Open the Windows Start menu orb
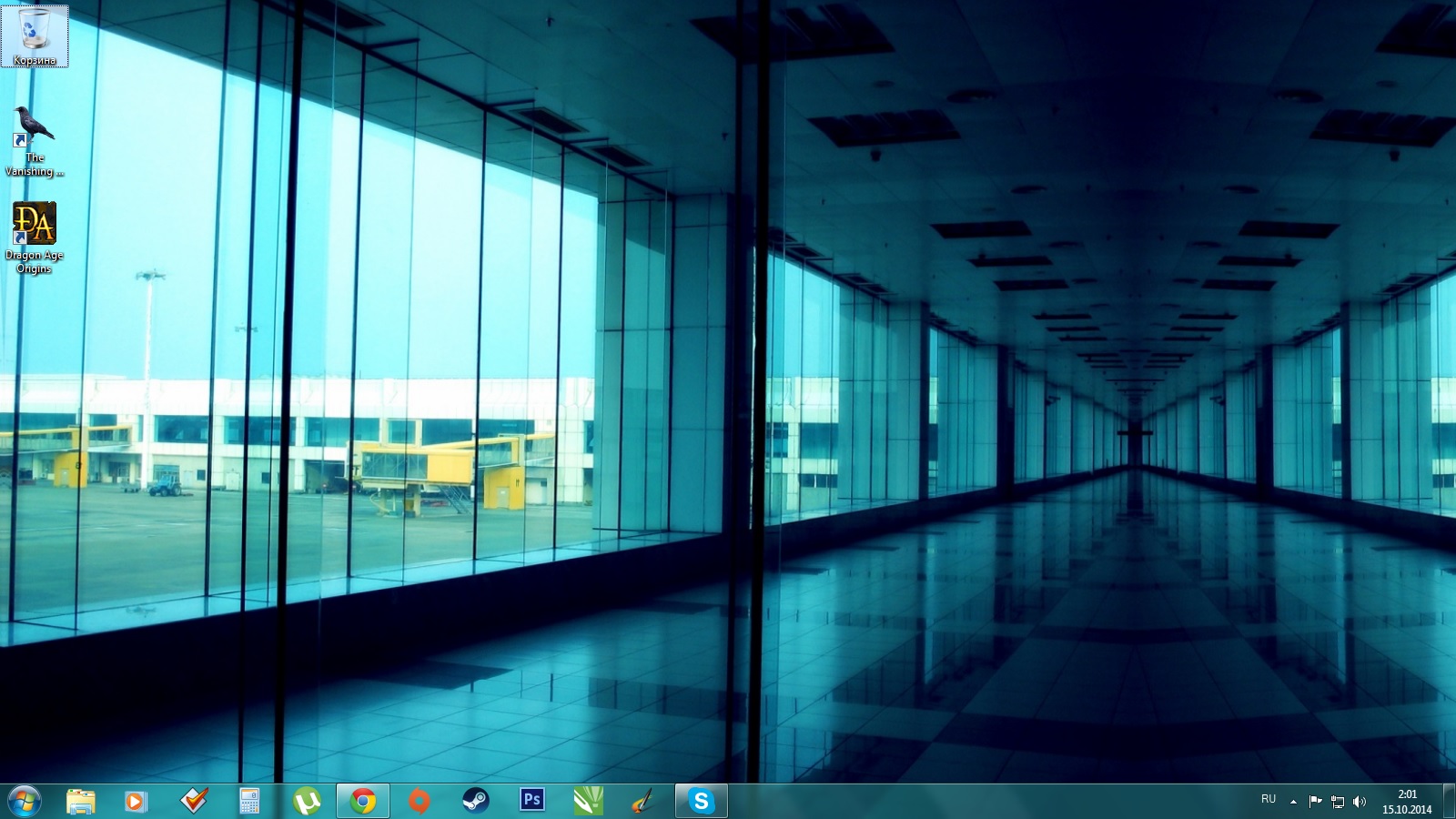The width and height of the screenshot is (1456, 819). tap(24, 801)
